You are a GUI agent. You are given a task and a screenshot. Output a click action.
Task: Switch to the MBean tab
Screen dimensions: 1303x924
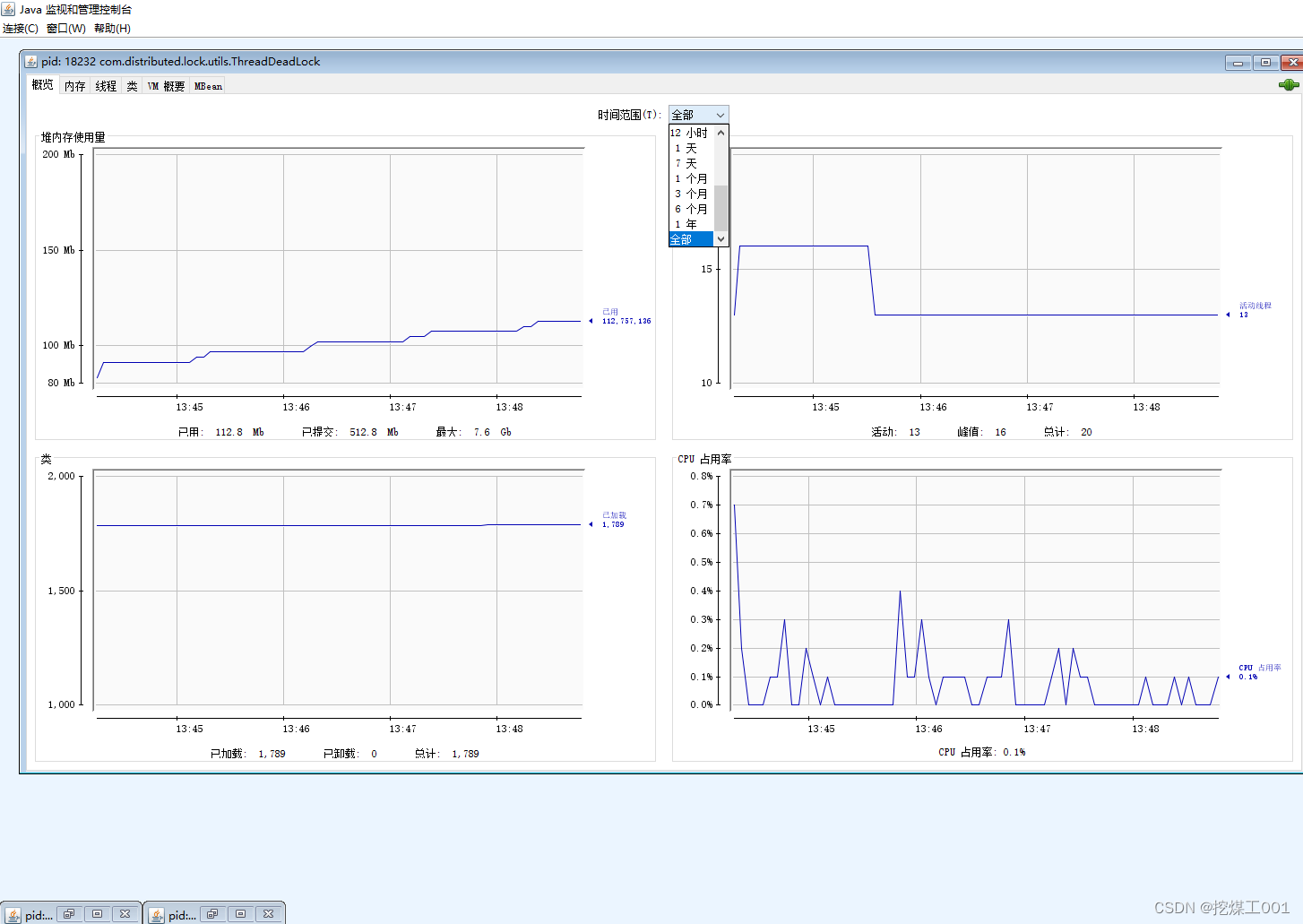pyautogui.click(x=208, y=86)
